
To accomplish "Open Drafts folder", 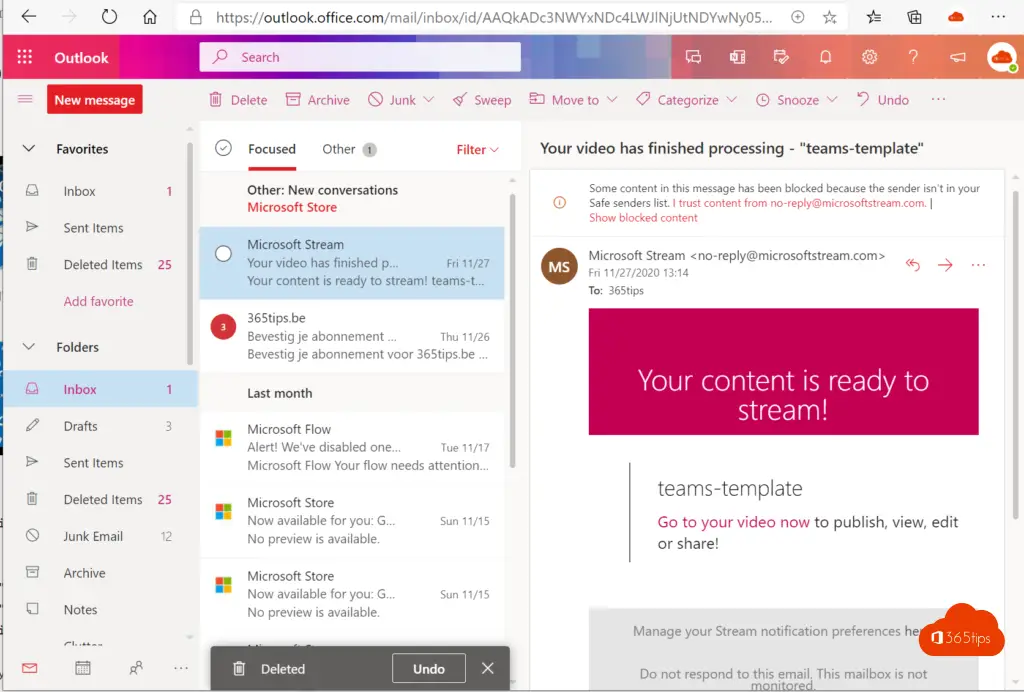I will pos(101,426).
